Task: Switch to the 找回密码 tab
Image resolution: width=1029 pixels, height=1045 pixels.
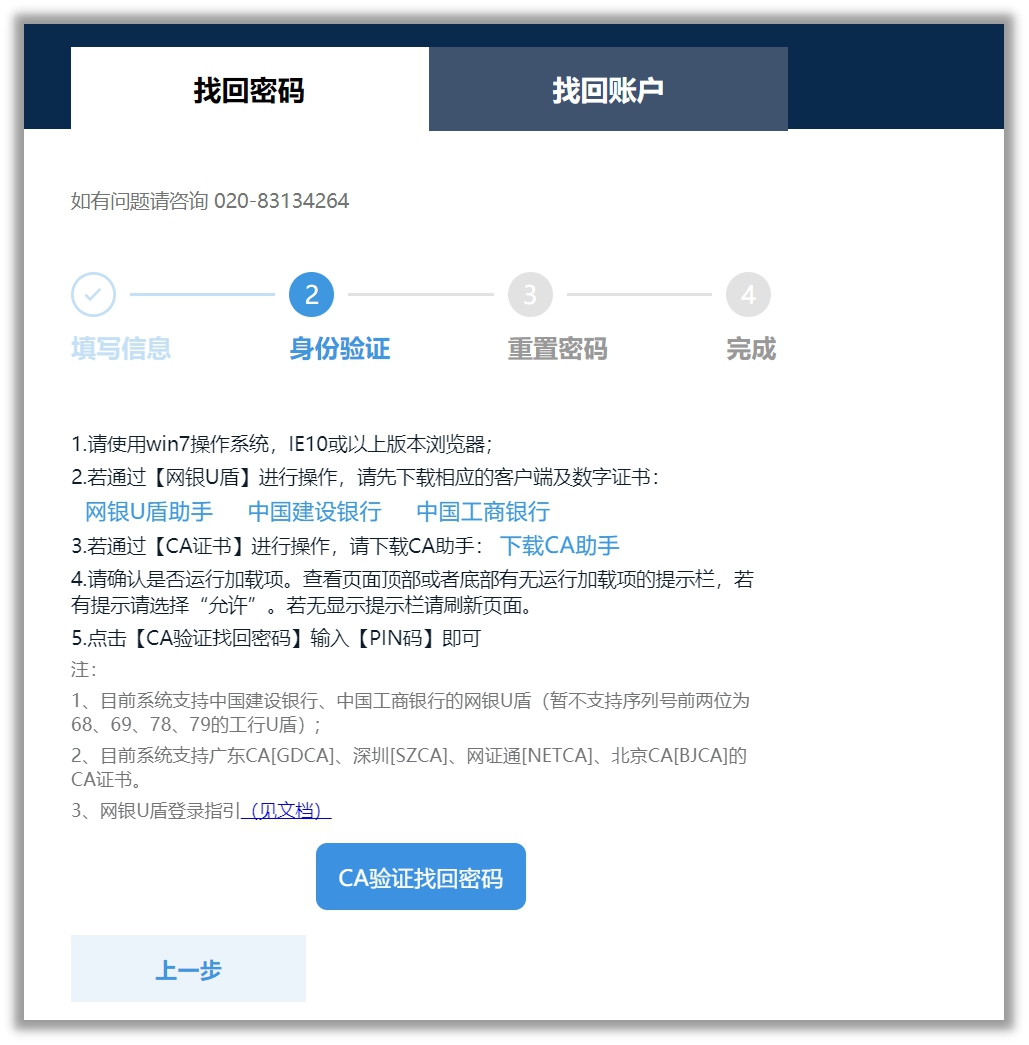Action: click(248, 87)
